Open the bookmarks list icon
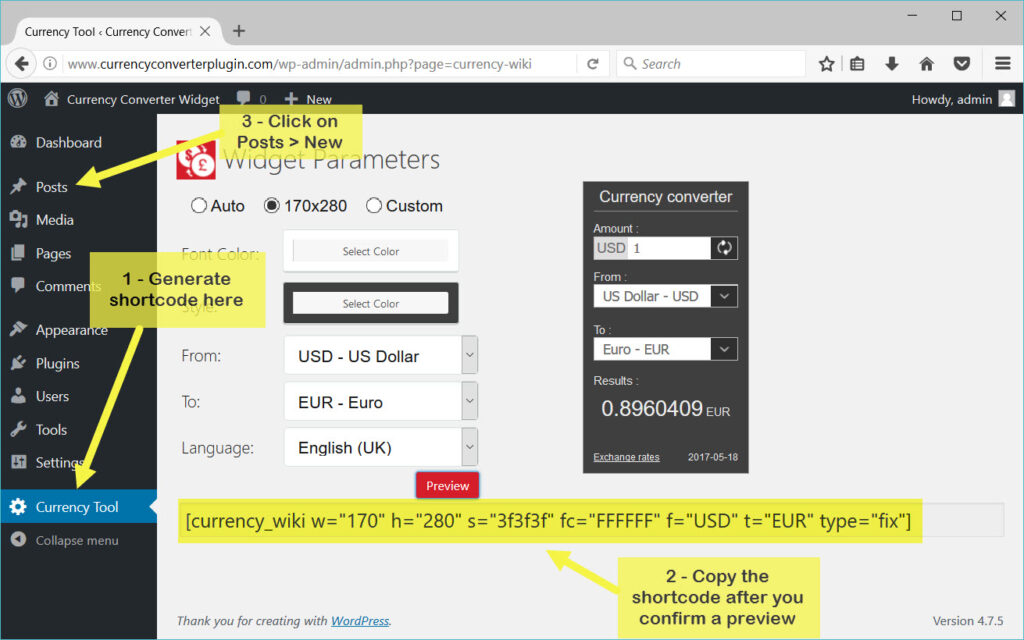 click(x=857, y=63)
